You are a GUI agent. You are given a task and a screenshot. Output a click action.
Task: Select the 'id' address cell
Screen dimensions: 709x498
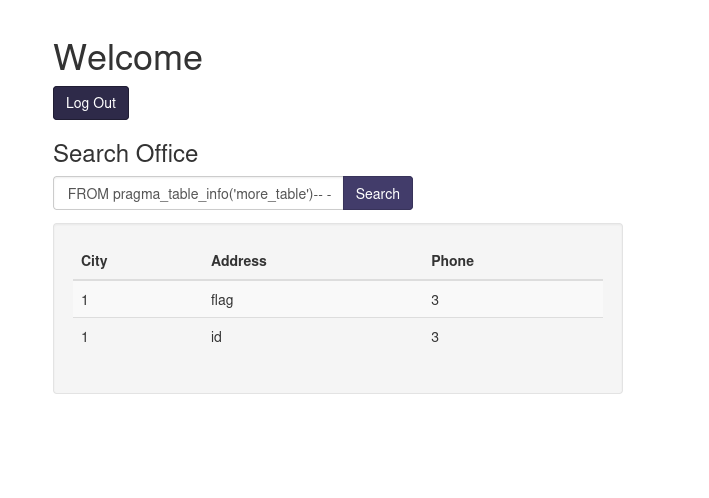(x=216, y=337)
